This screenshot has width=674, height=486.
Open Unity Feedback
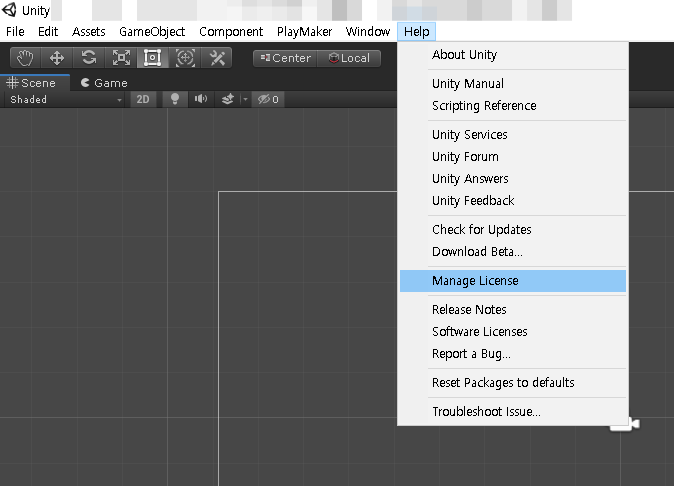[513, 201]
